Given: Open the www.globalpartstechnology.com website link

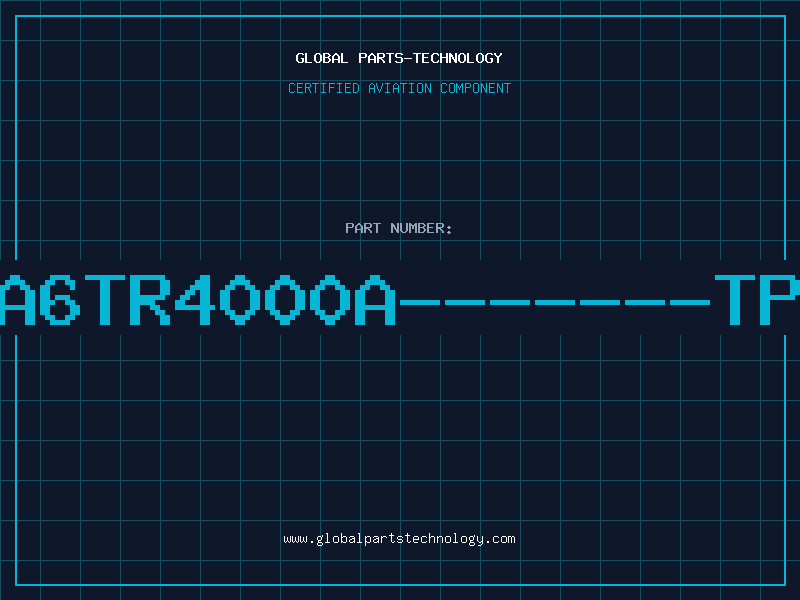Looking at the screenshot, I should coord(399,539).
